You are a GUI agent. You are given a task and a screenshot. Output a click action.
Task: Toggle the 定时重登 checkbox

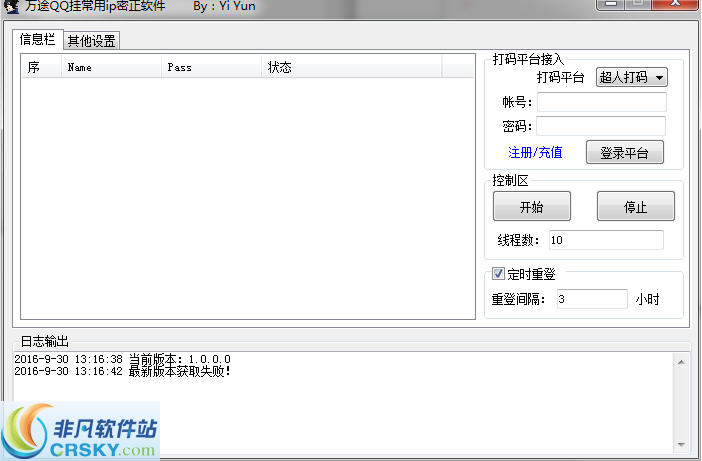click(x=498, y=273)
